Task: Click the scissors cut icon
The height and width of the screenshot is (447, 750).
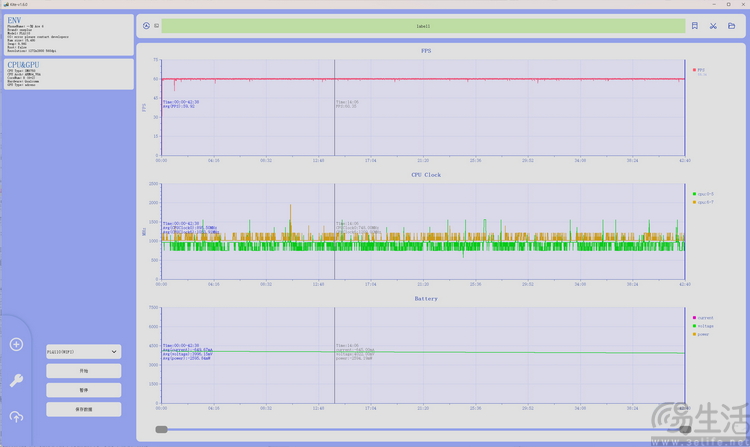Action: [713, 26]
